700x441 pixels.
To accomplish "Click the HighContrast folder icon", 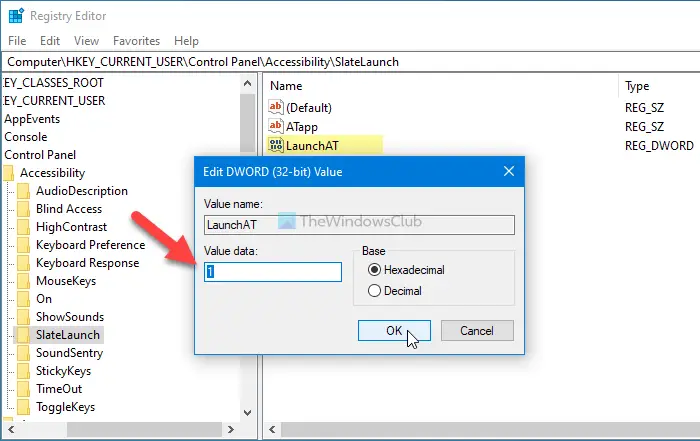I will pos(23,227).
